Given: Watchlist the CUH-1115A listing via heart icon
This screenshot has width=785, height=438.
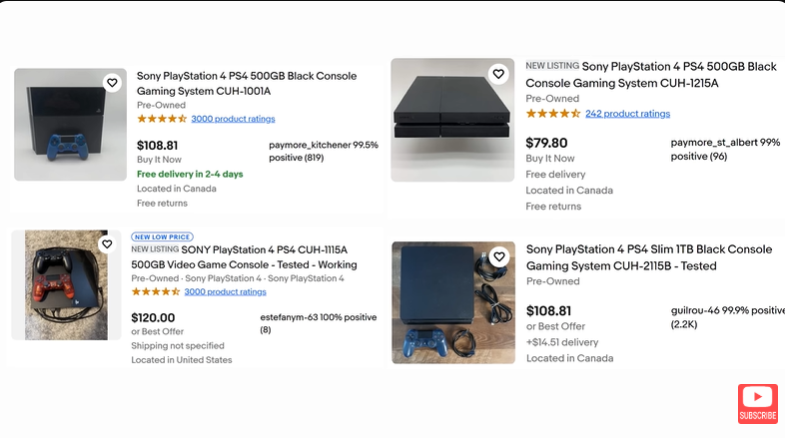Looking at the screenshot, I should coord(107,244).
